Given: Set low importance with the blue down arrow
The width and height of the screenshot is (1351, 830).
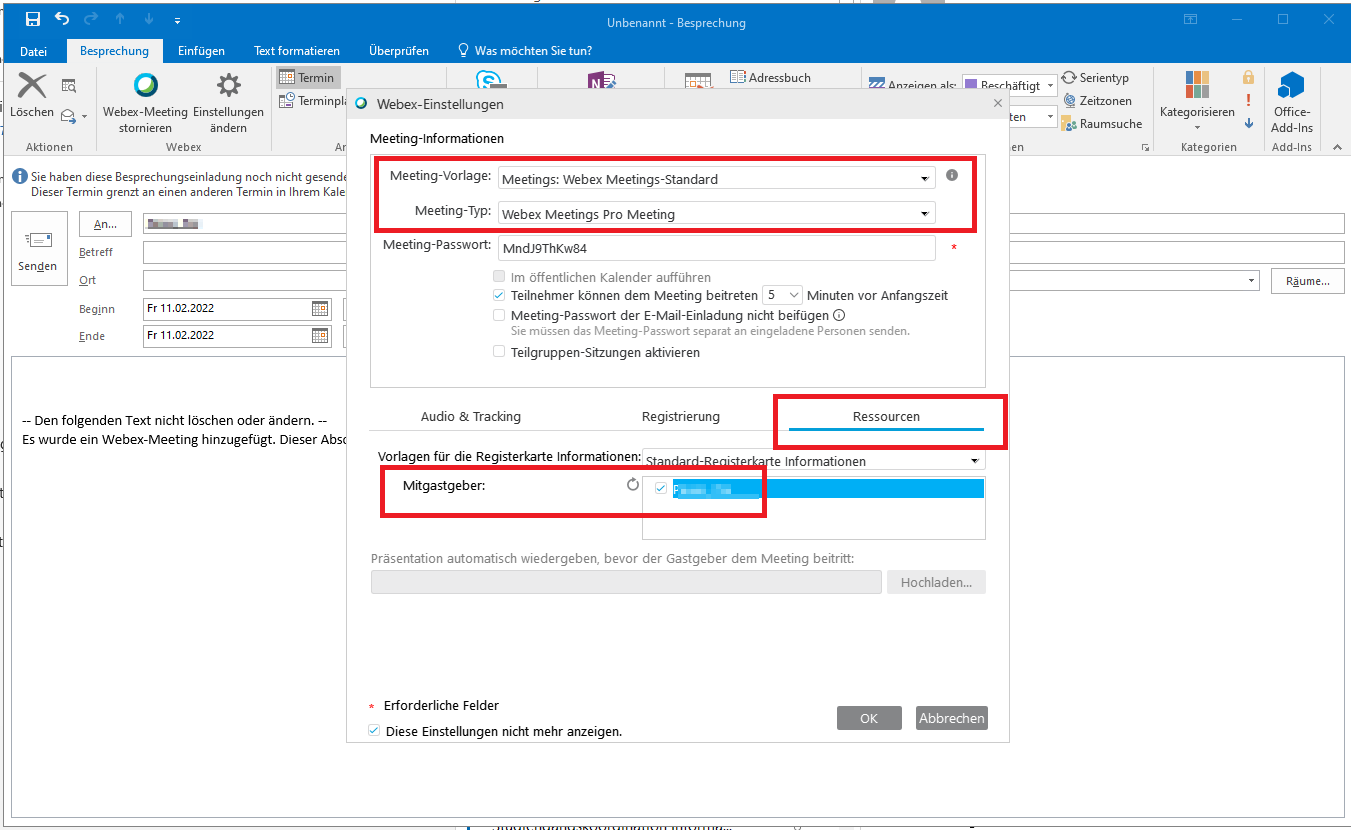Looking at the screenshot, I should coord(1248,123).
